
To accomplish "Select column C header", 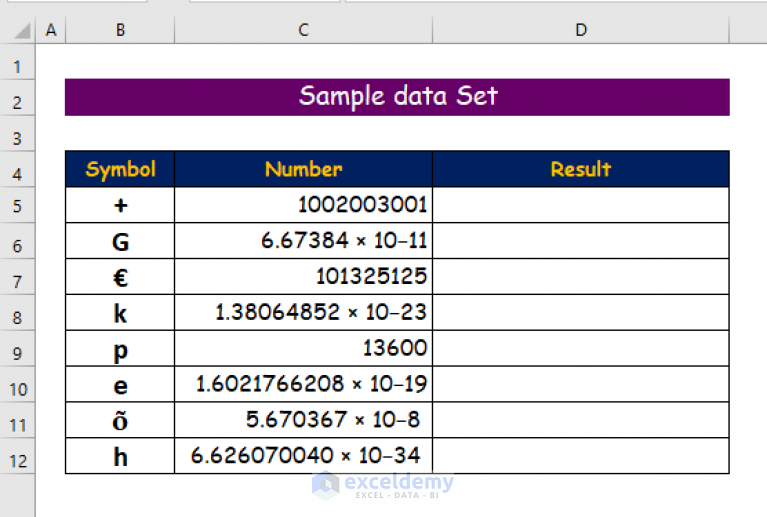I will point(303,30).
